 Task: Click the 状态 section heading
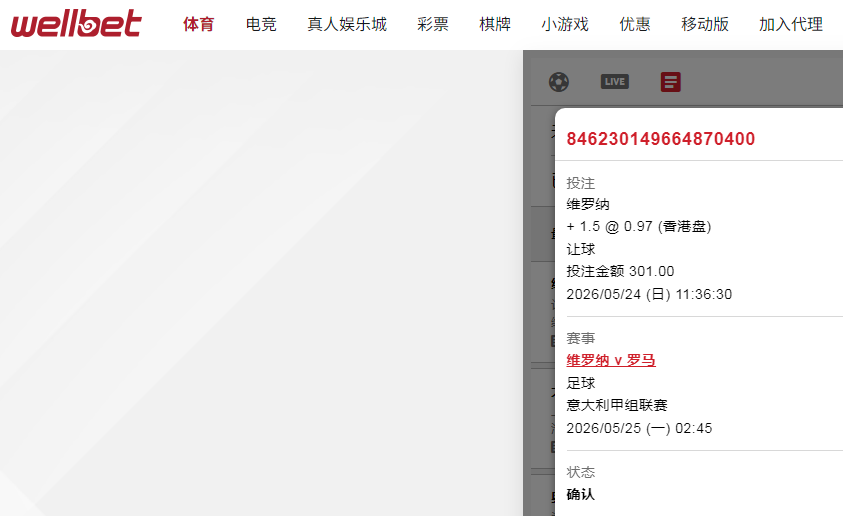pyautogui.click(x=581, y=472)
